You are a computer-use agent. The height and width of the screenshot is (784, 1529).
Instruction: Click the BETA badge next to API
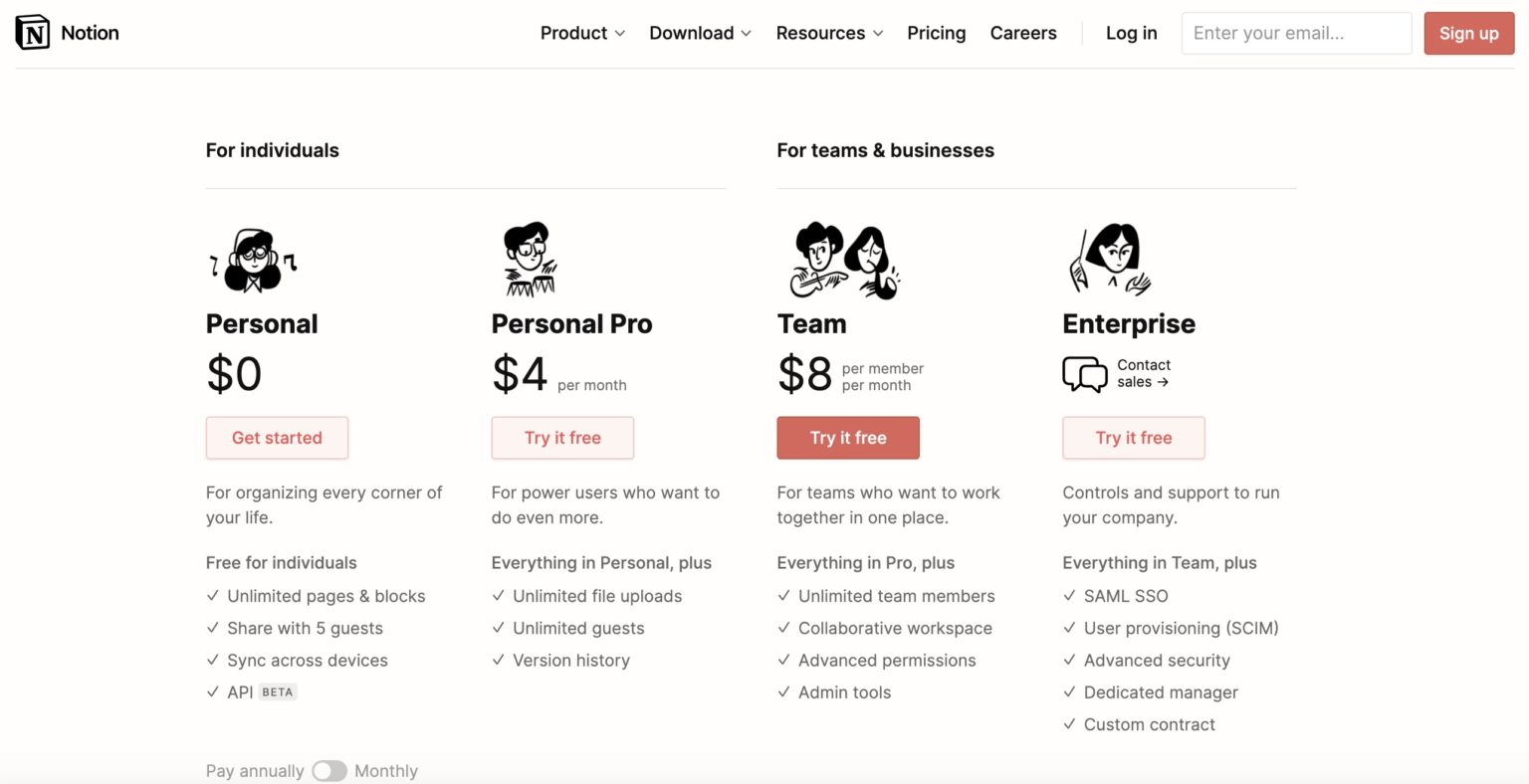click(278, 690)
